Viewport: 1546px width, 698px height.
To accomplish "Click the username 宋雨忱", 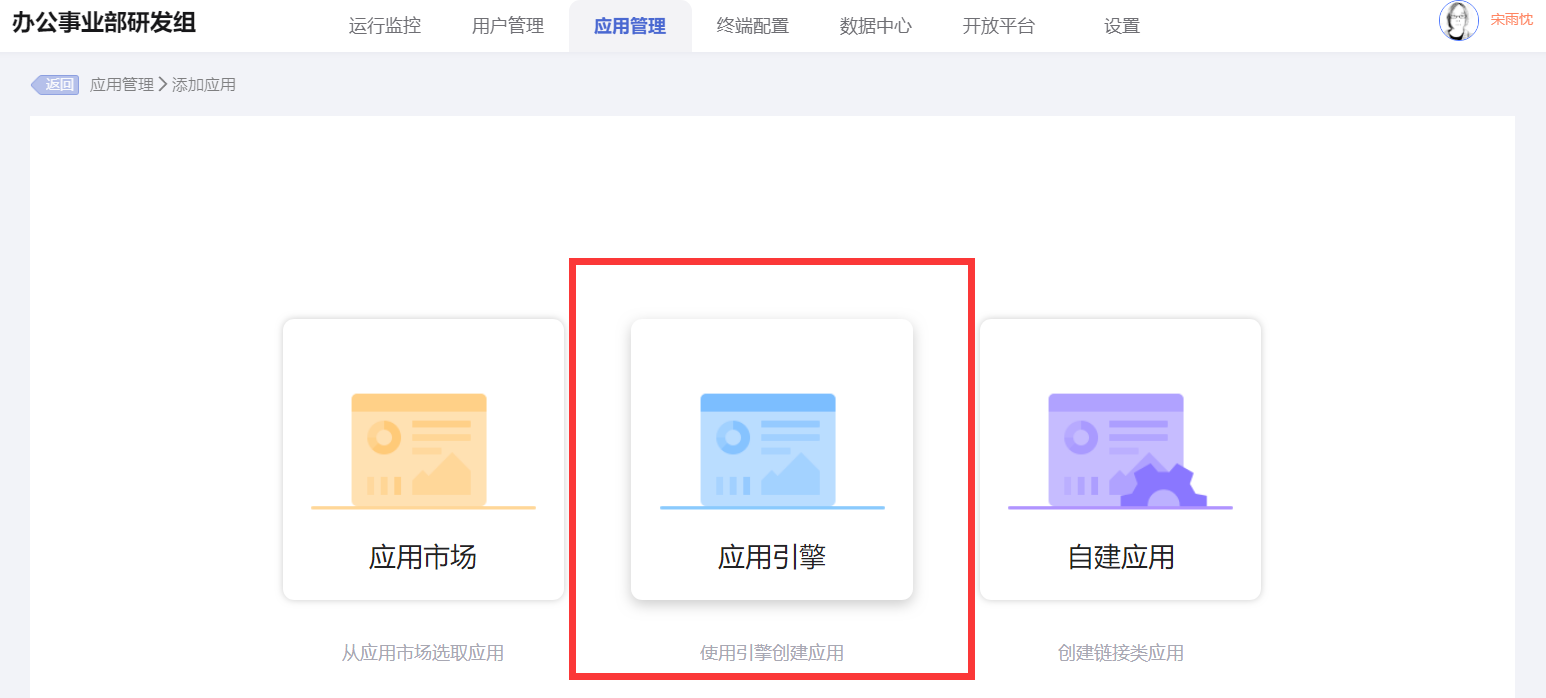I will [x=1511, y=19].
